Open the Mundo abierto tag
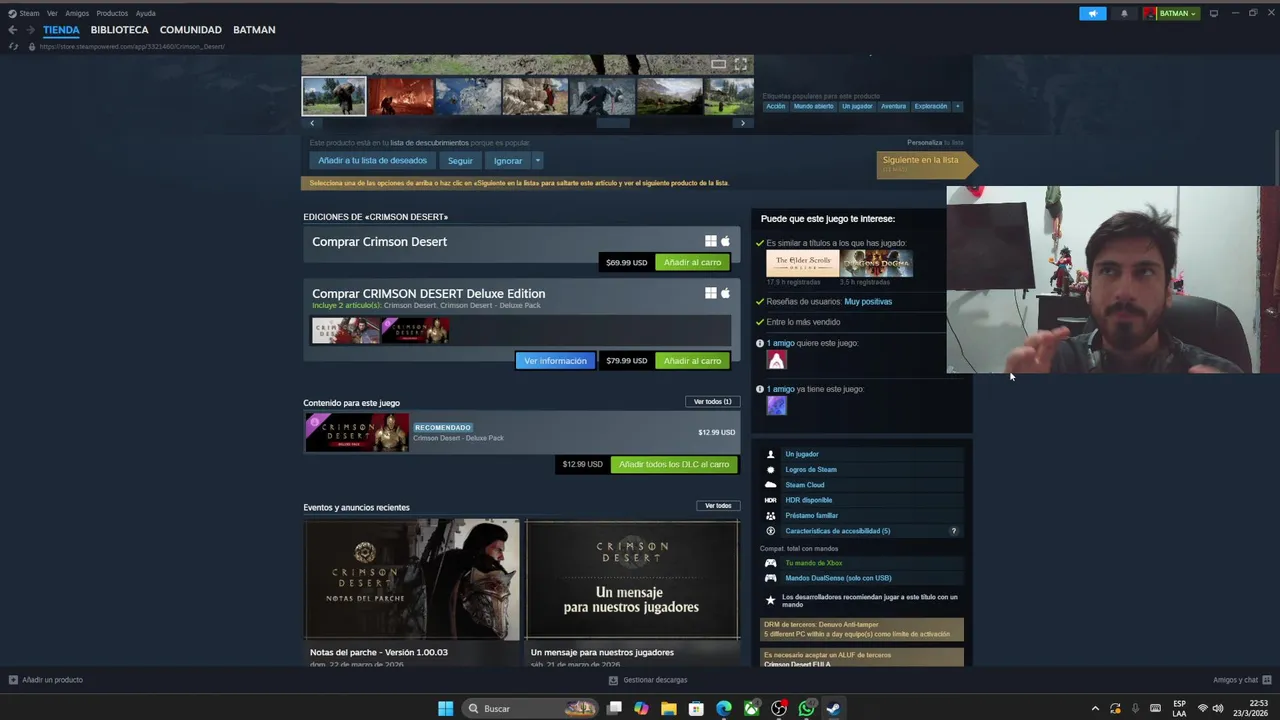The height and width of the screenshot is (720, 1280). coord(813,106)
